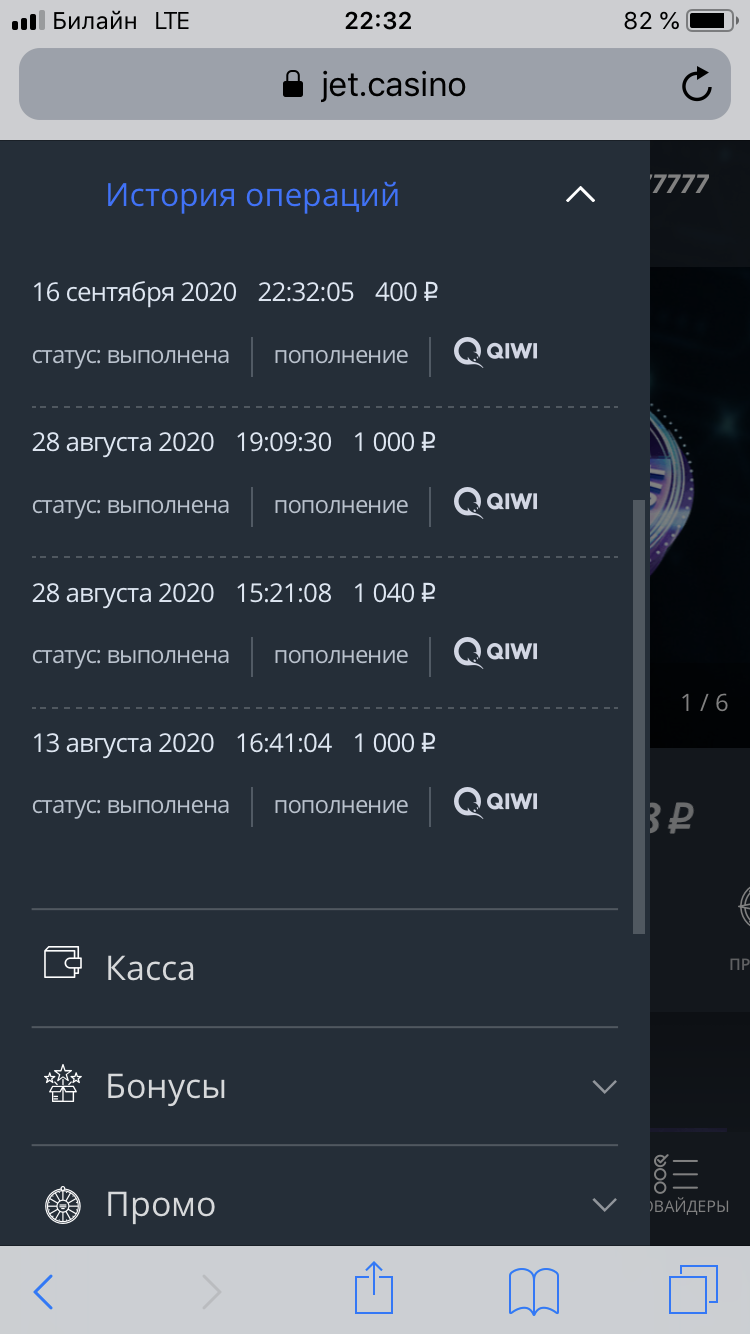The width and height of the screenshot is (750, 1334).
Task: Click the Бонусы gift box icon
Action: 63,1085
